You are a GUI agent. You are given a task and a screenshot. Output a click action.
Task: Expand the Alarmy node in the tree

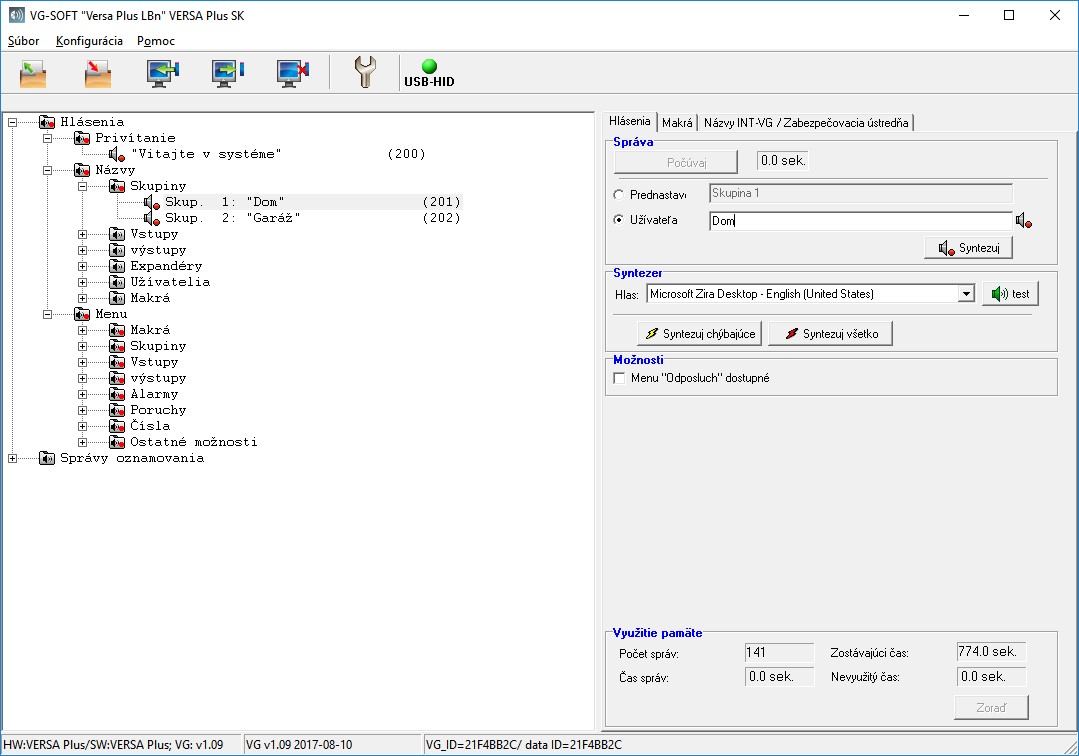pos(82,394)
